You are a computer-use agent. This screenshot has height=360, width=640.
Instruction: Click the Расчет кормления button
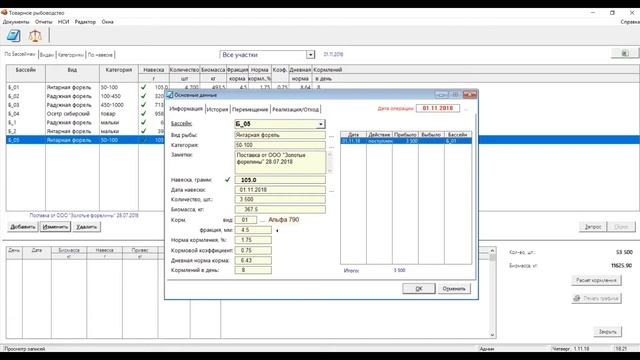pos(596,280)
